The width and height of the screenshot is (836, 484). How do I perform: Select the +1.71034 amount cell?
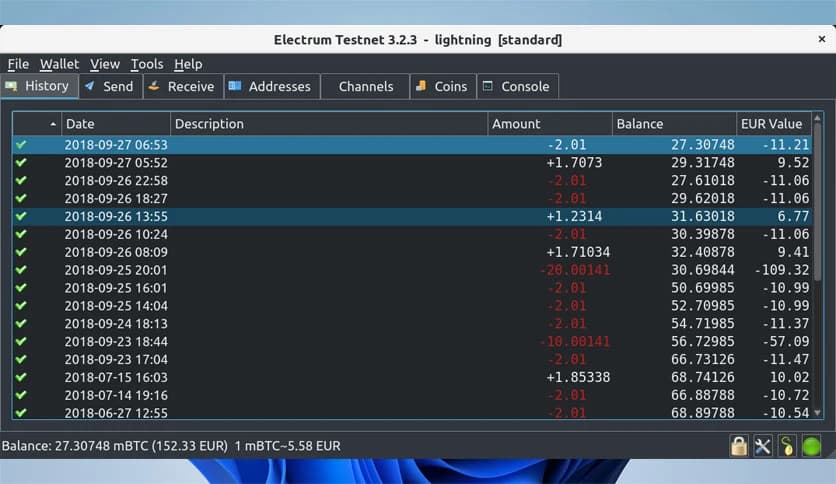578,252
